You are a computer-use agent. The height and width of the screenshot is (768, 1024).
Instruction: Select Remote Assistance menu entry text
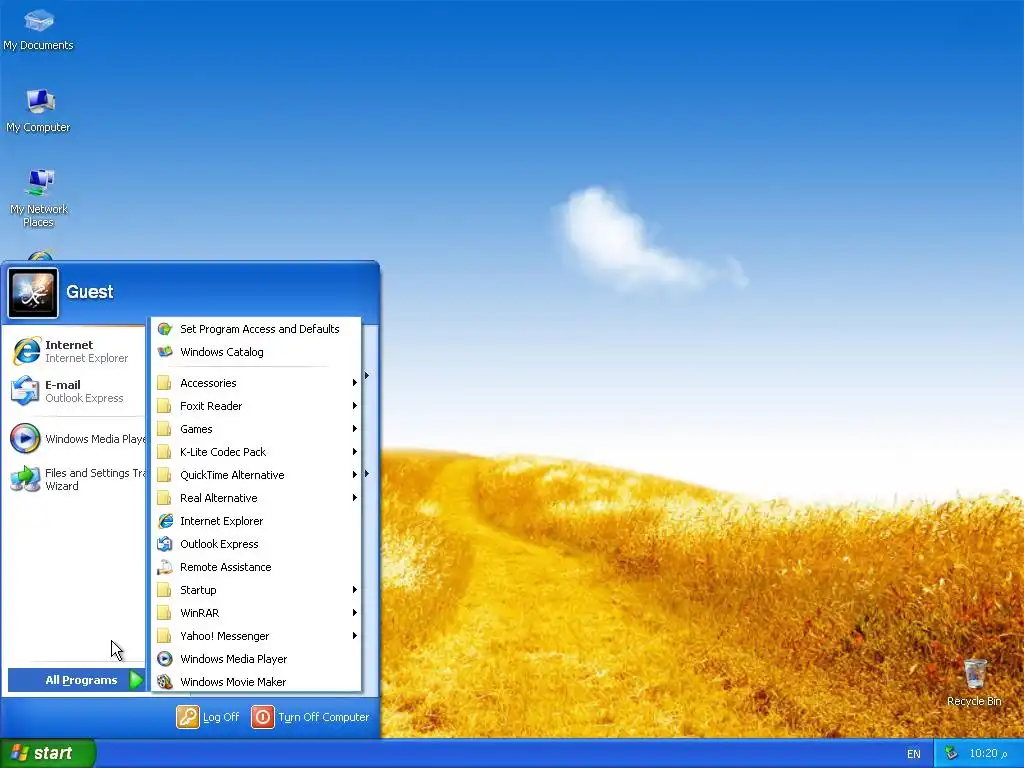pos(226,567)
